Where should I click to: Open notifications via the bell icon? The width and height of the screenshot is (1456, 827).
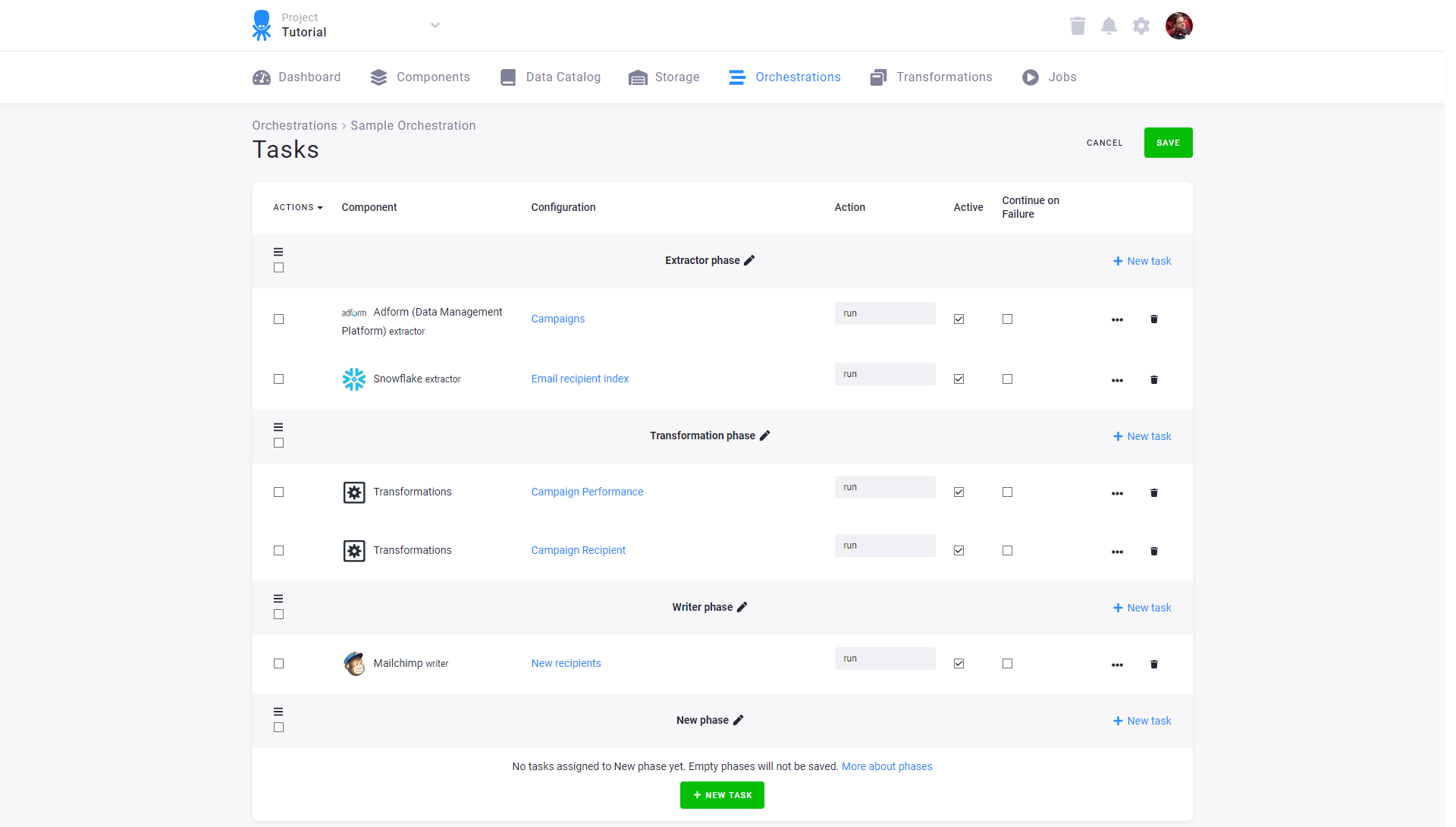1109,25
